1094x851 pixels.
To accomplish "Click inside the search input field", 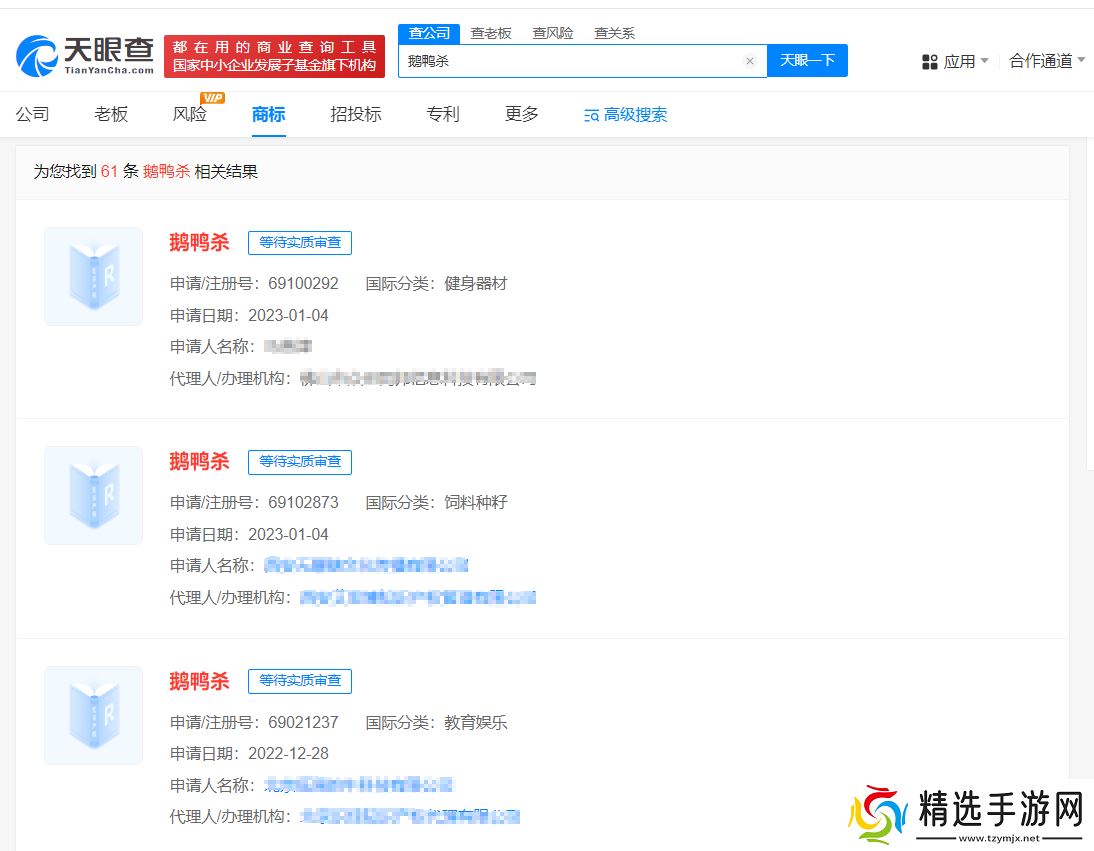I will [x=570, y=61].
